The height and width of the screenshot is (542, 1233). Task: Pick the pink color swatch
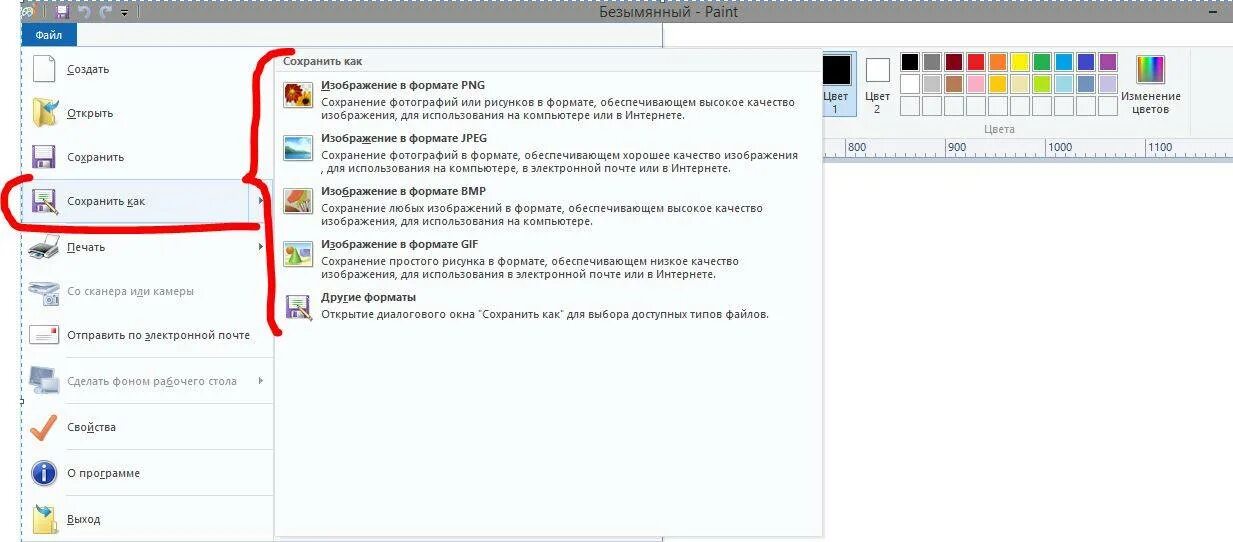[976, 84]
